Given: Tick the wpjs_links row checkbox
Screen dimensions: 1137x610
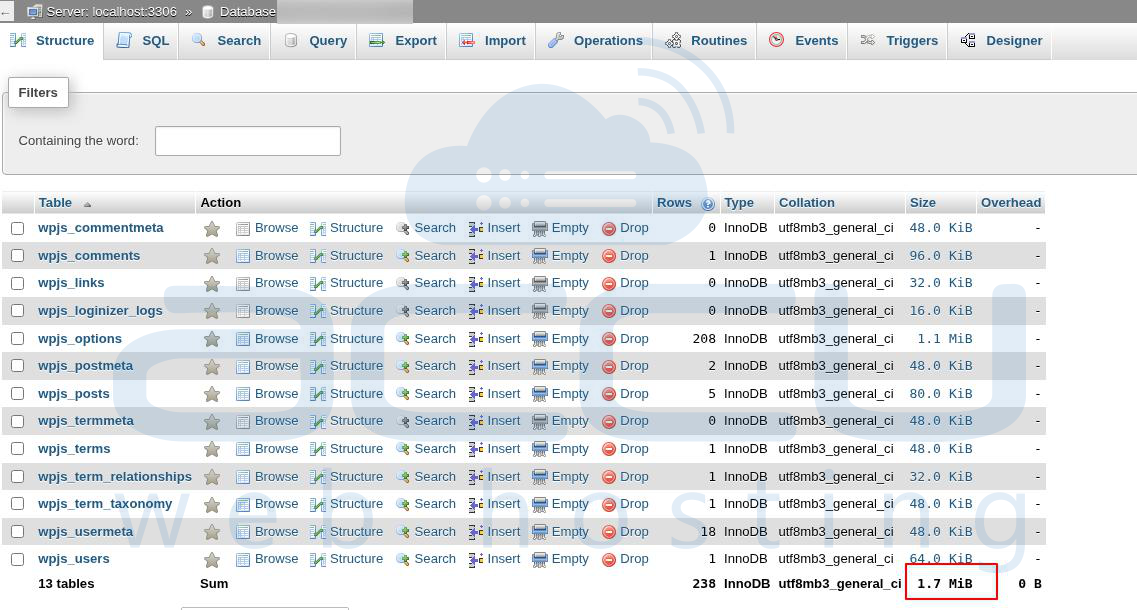Looking at the screenshot, I should pyautogui.click(x=16, y=283).
